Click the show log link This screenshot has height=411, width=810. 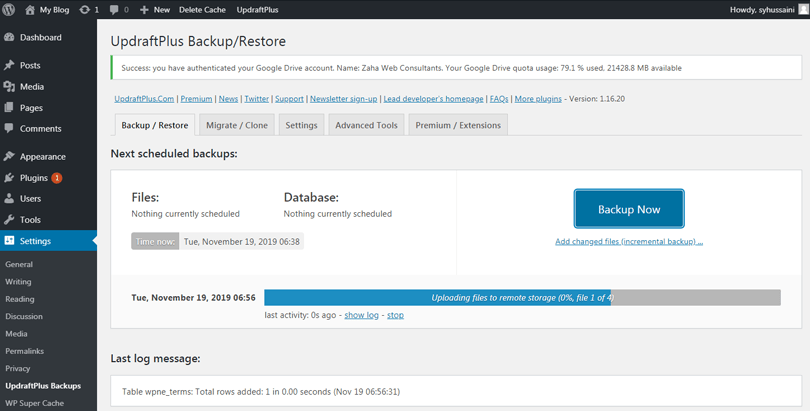362,315
